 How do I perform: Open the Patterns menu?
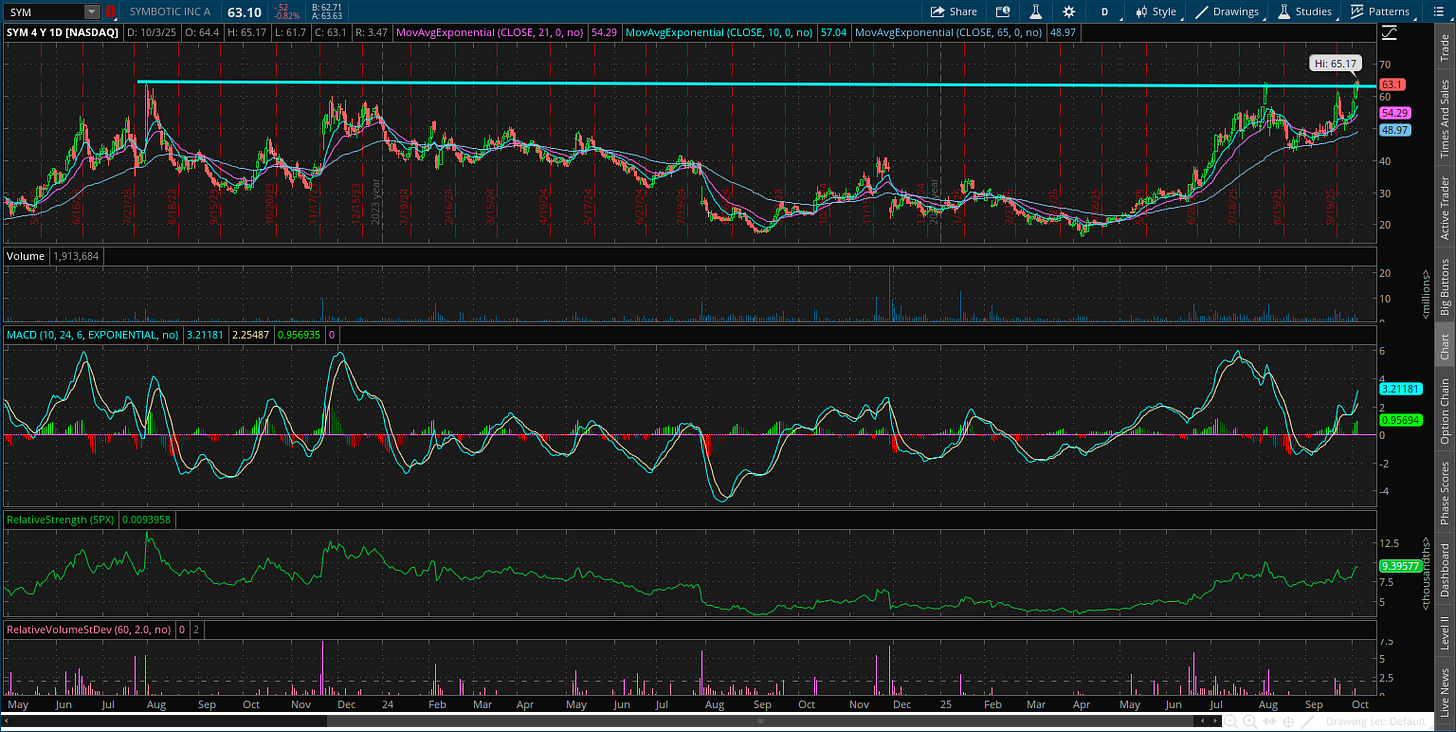pos(1380,12)
